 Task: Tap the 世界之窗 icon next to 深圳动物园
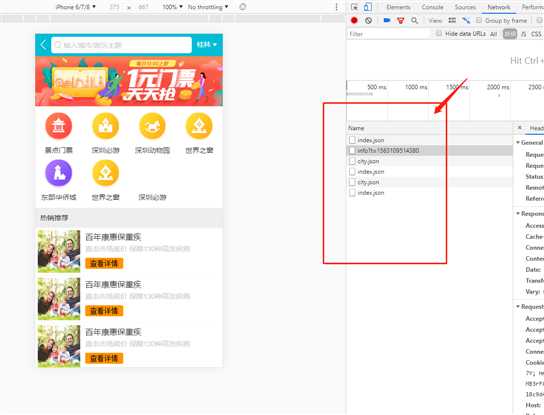point(199,126)
